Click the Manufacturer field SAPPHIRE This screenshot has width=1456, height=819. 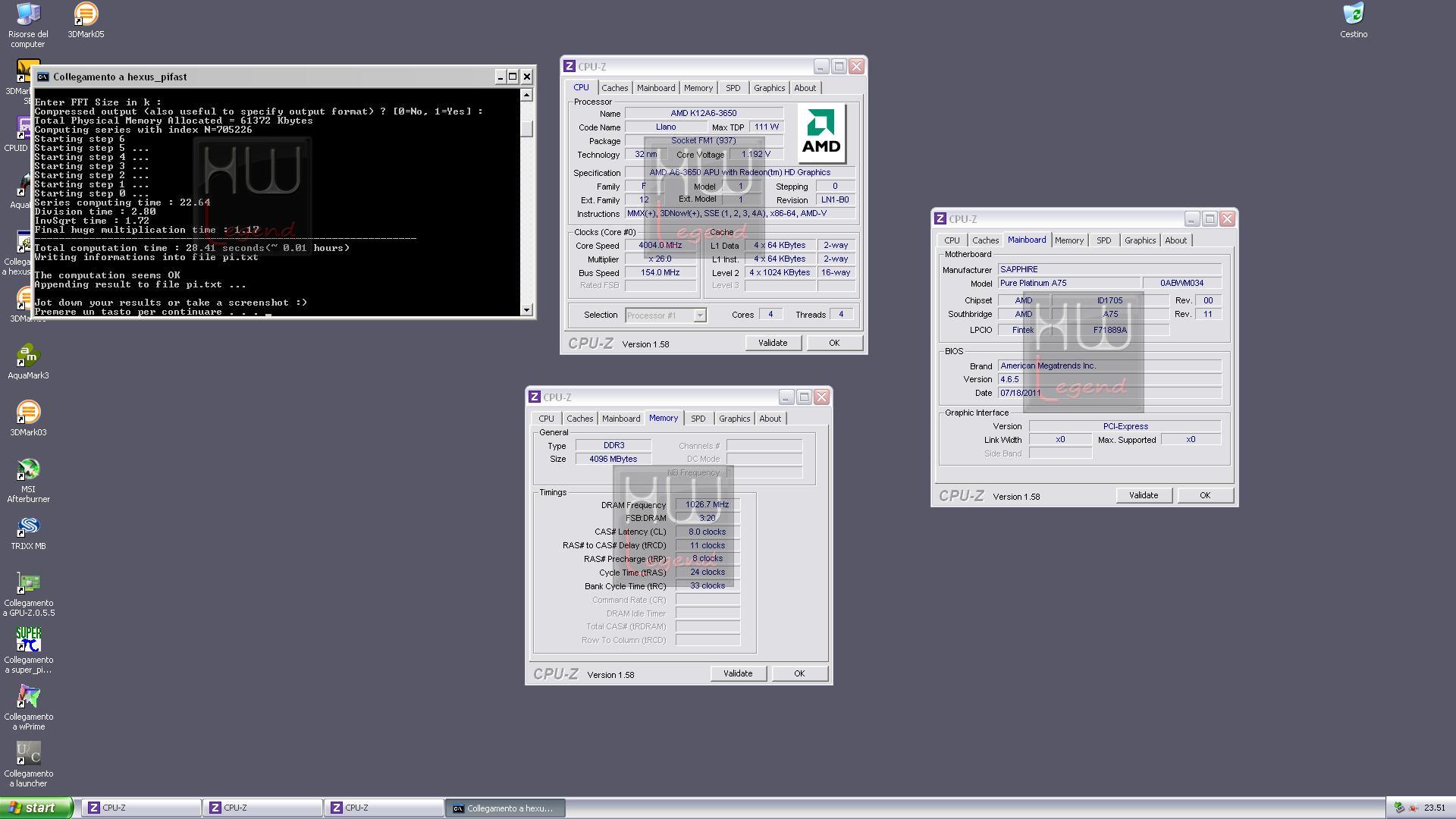(1109, 269)
